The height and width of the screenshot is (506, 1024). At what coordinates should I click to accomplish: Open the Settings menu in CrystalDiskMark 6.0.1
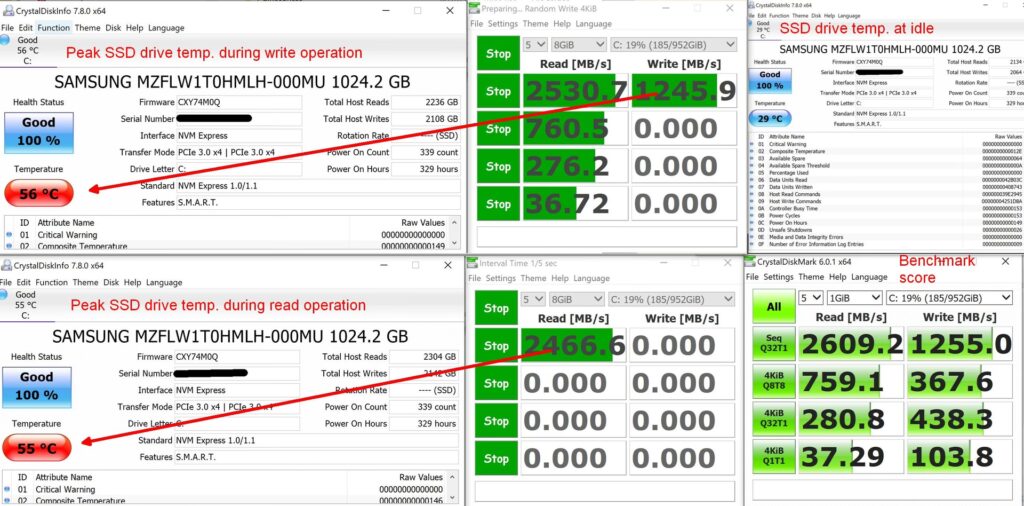[x=778, y=277]
